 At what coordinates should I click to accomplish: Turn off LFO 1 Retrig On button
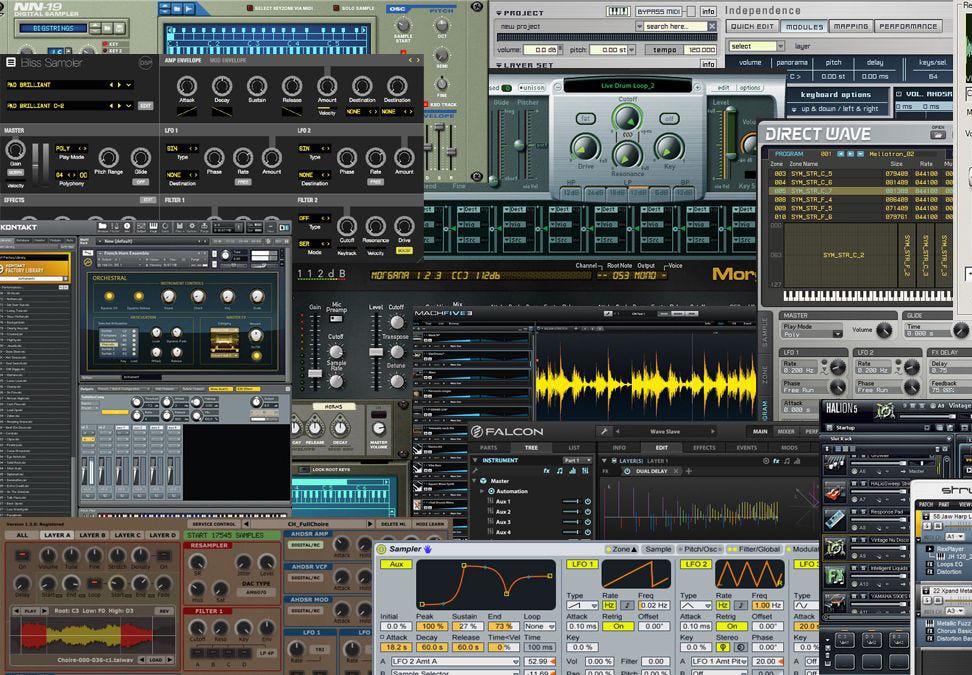(x=618, y=626)
